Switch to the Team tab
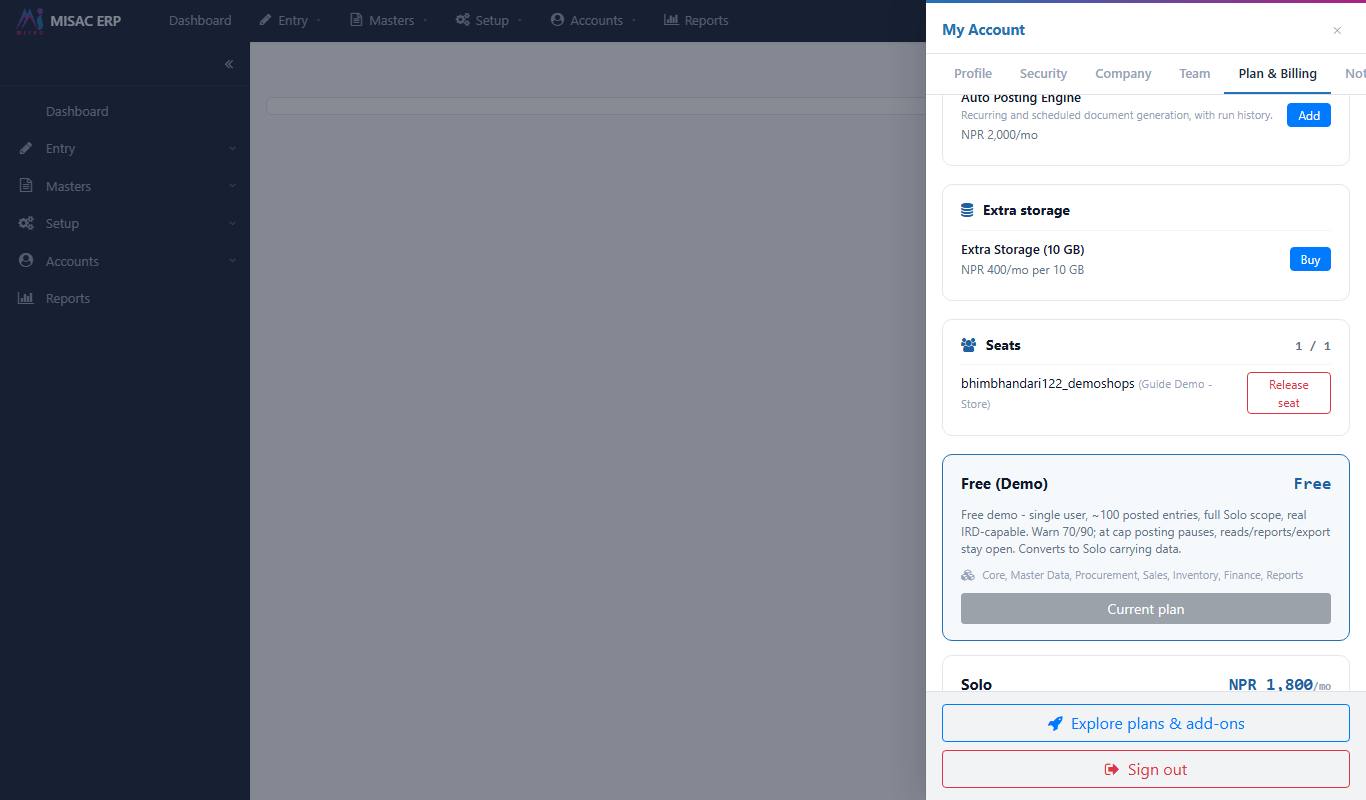 tap(1194, 73)
